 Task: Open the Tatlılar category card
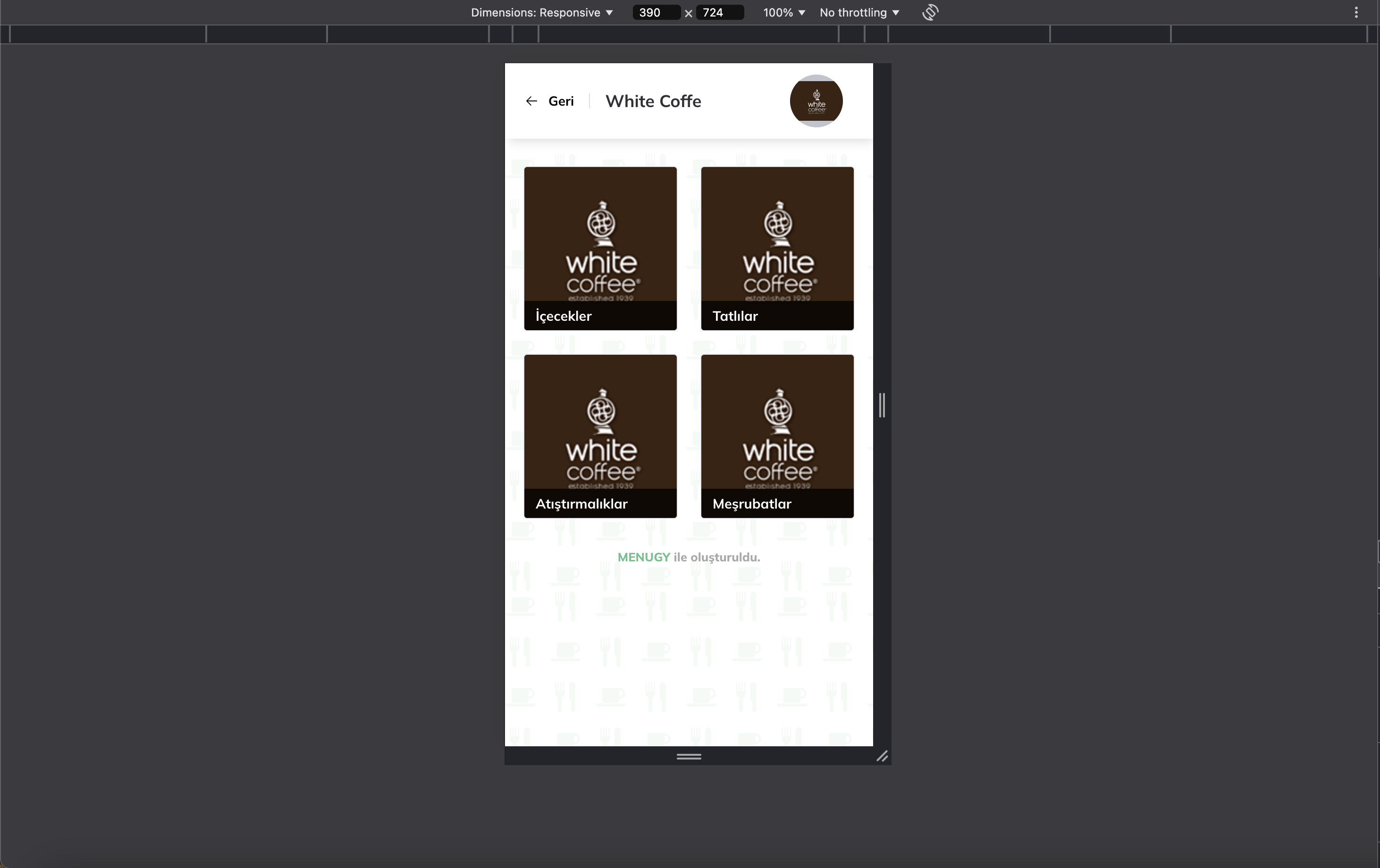777,249
